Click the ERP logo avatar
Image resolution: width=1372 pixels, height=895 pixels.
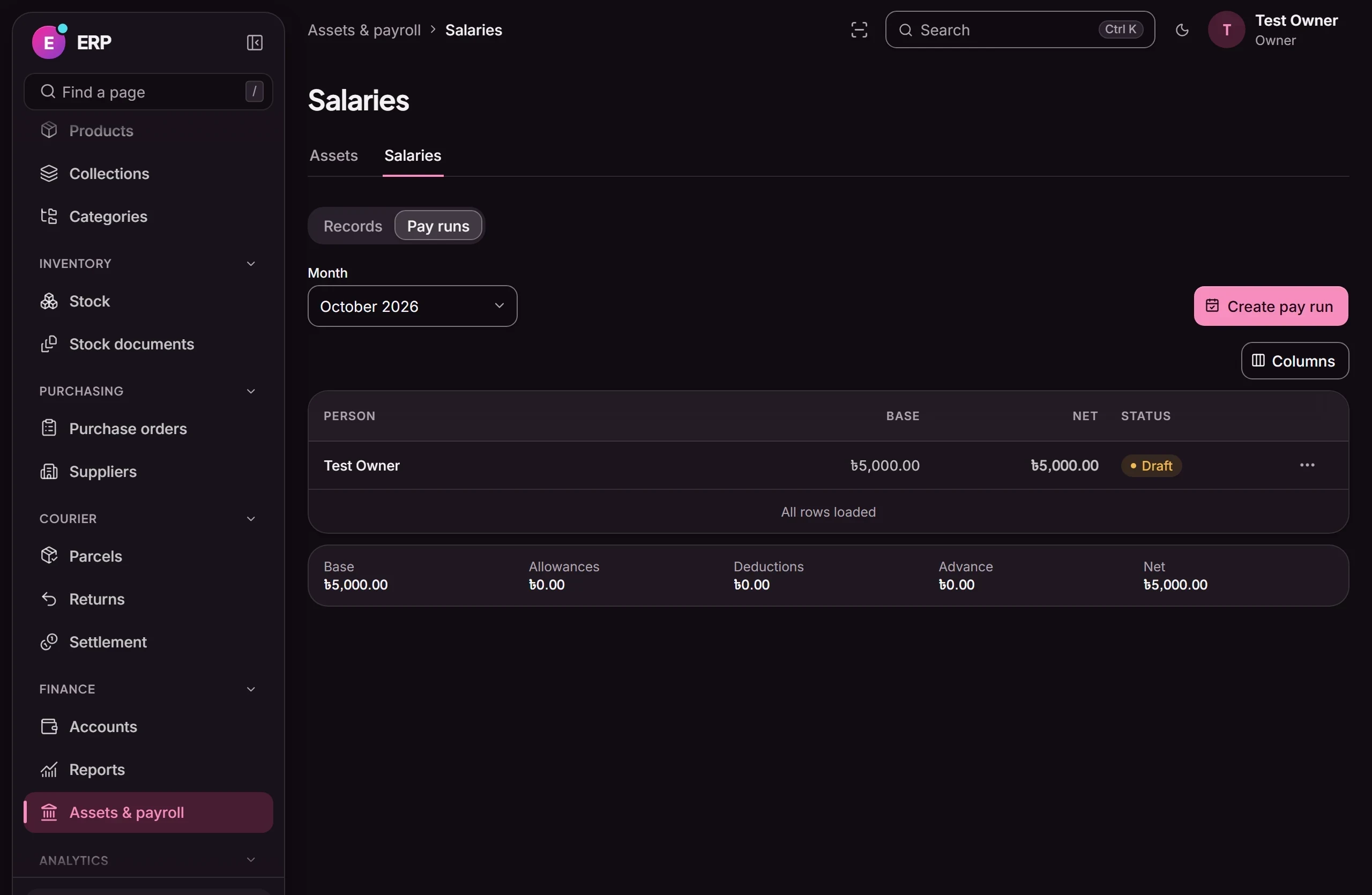click(48, 42)
